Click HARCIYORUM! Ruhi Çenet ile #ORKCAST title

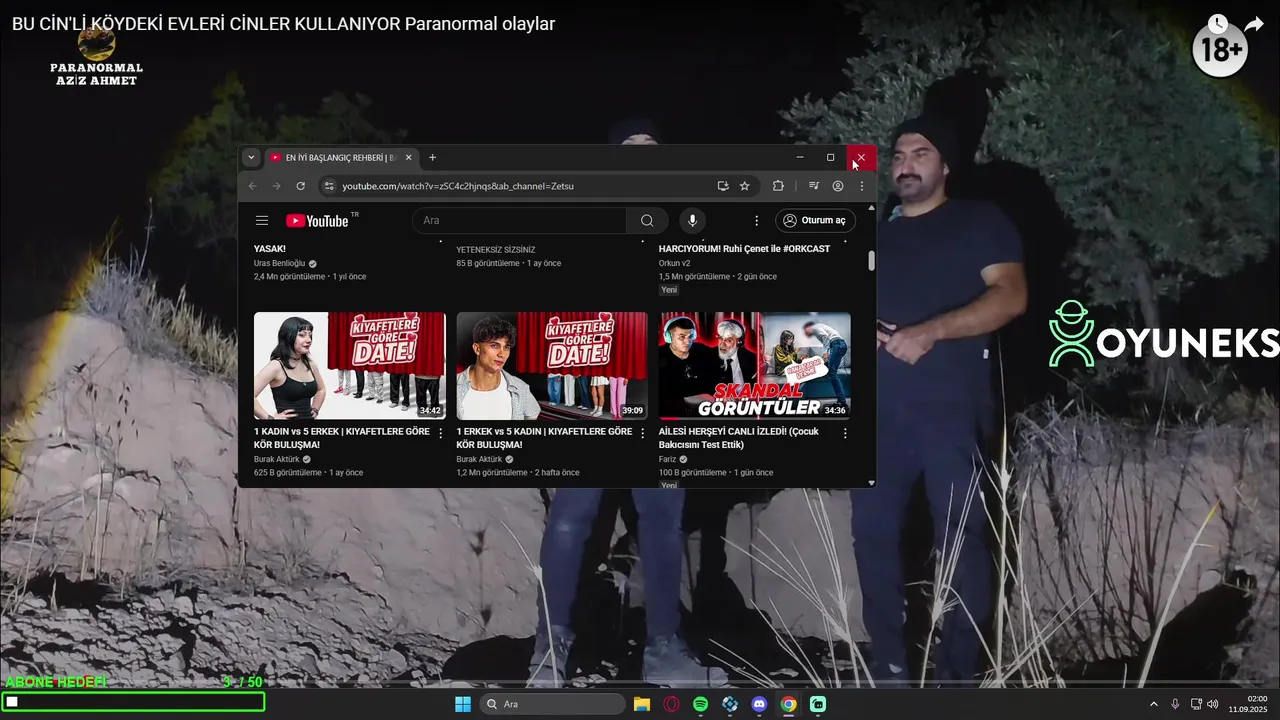pos(744,249)
